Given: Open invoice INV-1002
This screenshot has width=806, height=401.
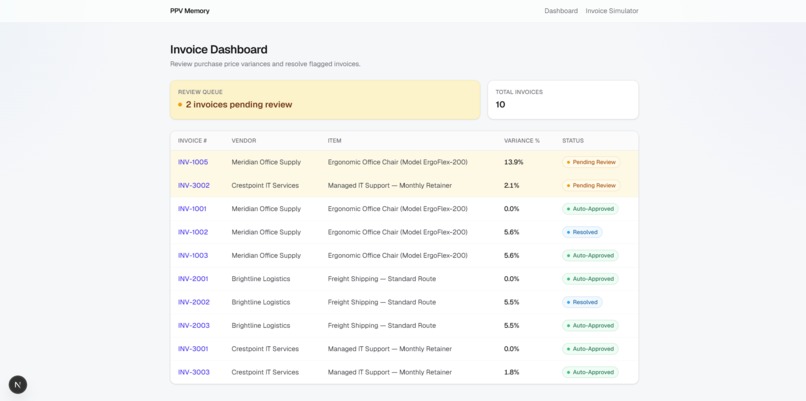Looking at the screenshot, I should click(193, 232).
